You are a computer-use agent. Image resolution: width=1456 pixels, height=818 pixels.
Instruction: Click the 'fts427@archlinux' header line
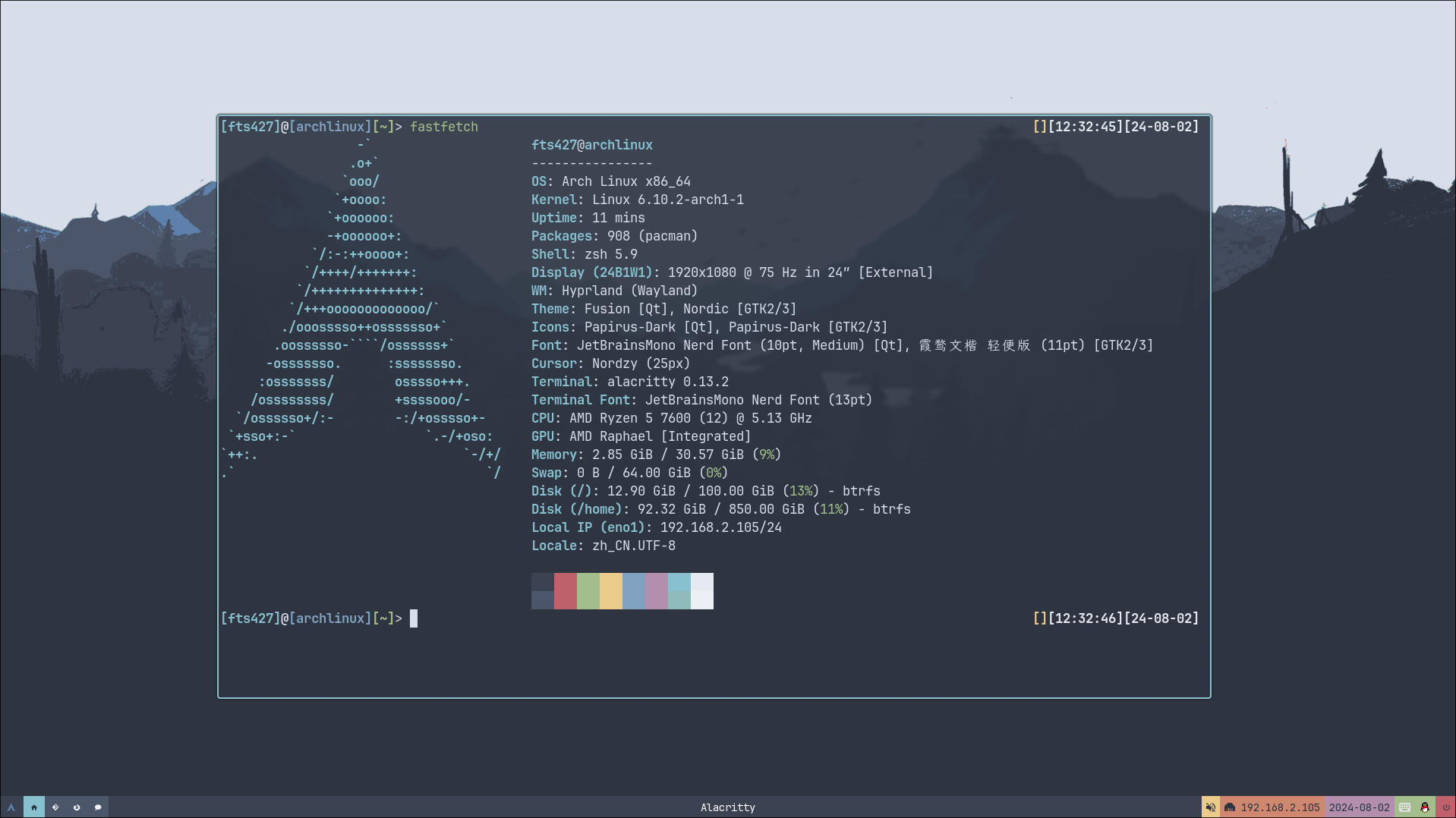tap(592, 145)
